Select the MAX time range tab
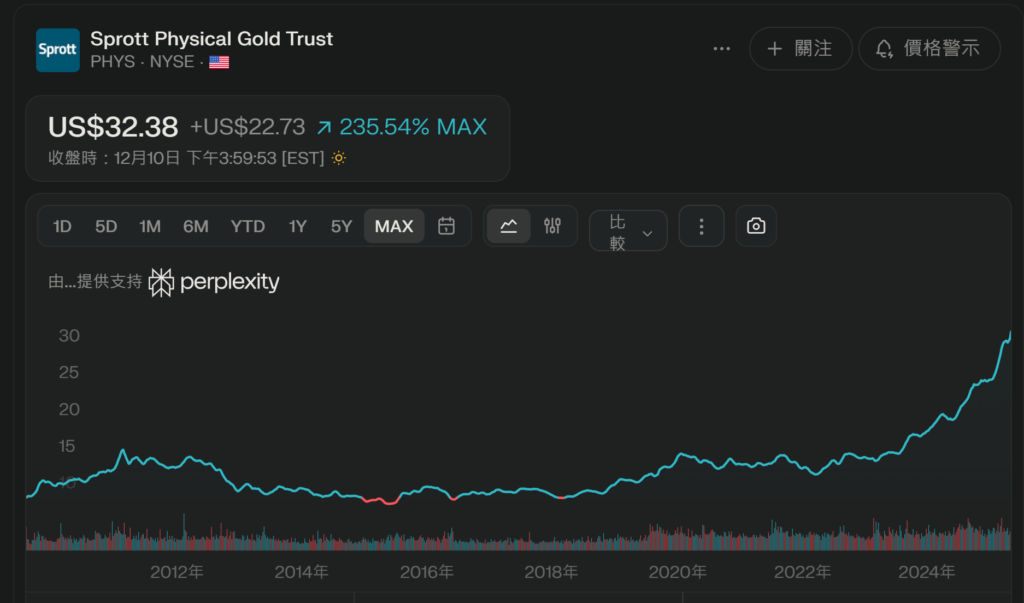This screenshot has width=1024, height=603. (394, 227)
